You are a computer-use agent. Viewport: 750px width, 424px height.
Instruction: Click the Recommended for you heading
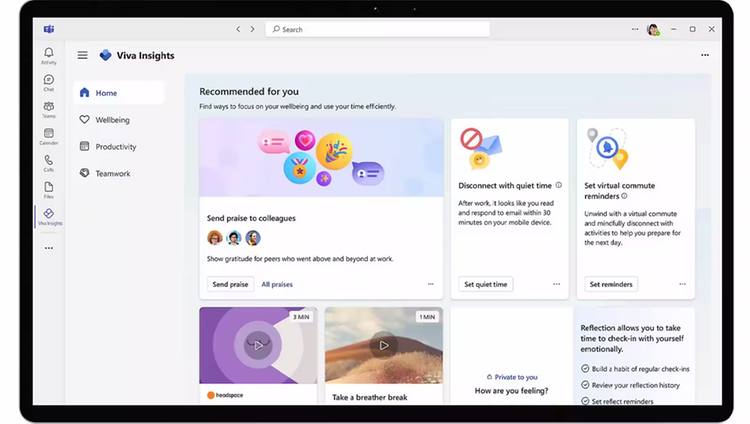[x=249, y=91]
